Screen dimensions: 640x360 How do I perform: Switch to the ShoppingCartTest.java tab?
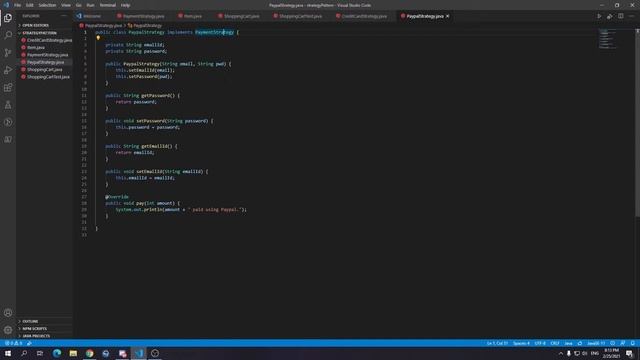point(300,16)
